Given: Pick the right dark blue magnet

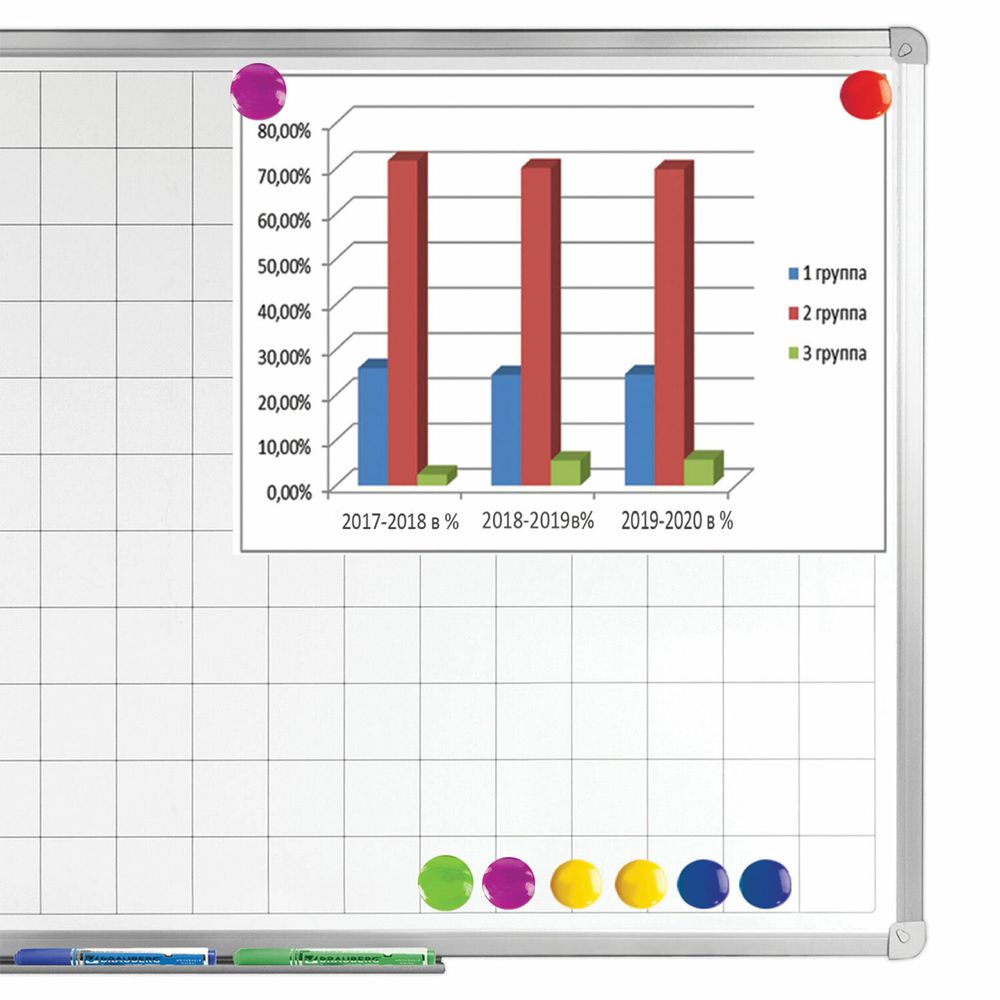Looking at the screenshot, I should coord(765,884).
